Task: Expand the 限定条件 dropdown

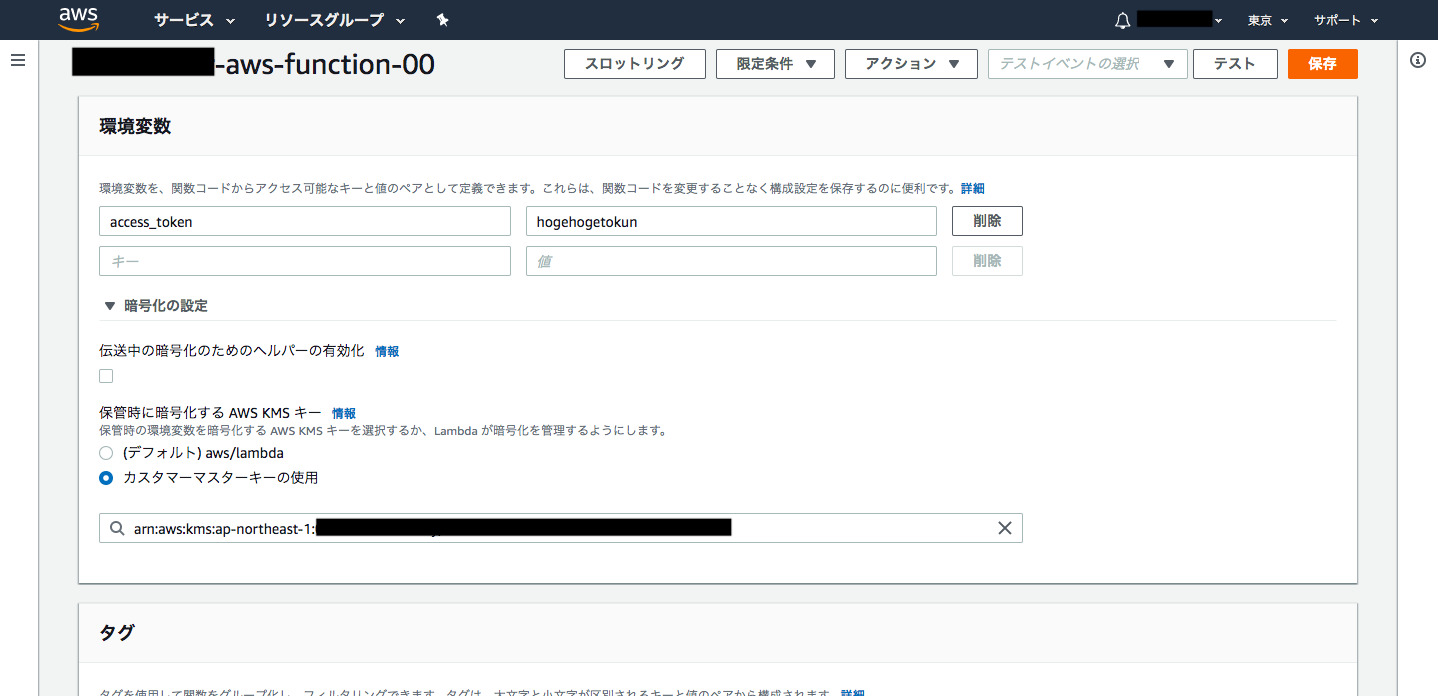Action: pos(775,64)
